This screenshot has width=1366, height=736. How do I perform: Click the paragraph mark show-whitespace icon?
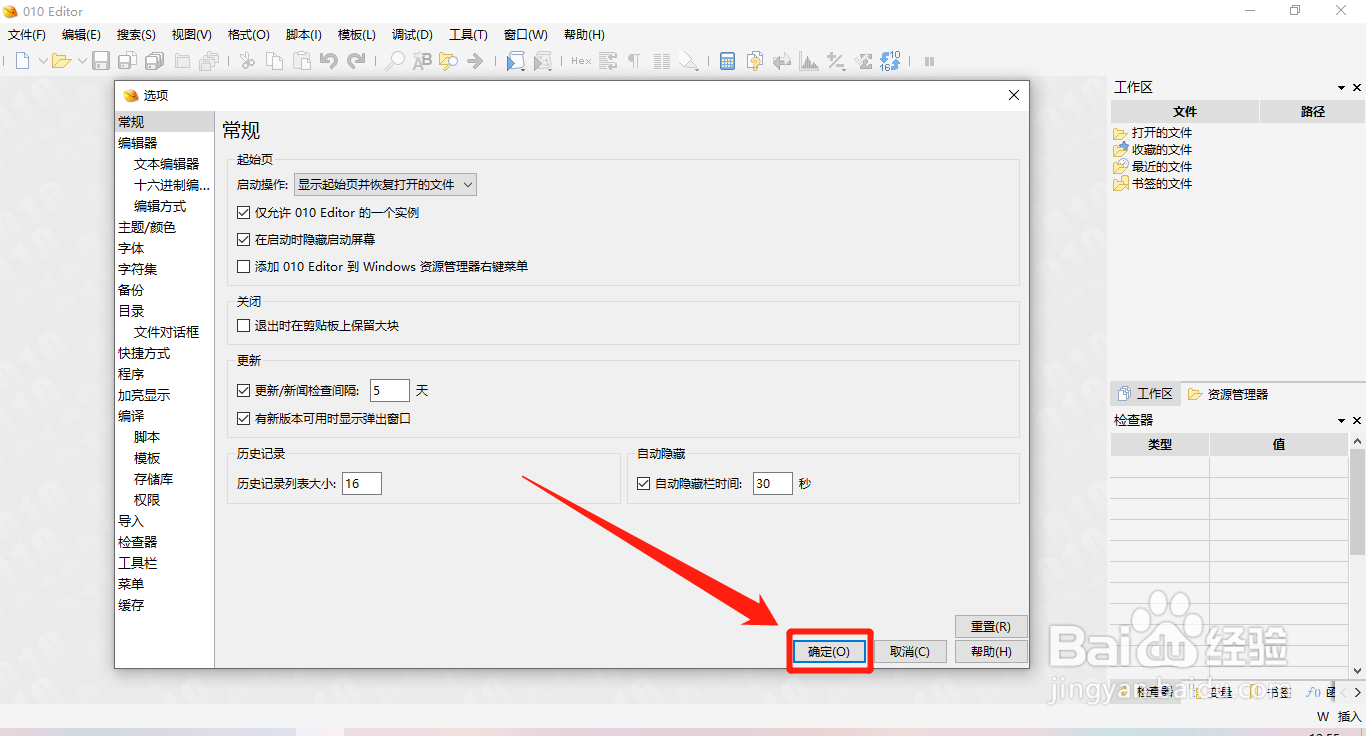pos(634,61)
